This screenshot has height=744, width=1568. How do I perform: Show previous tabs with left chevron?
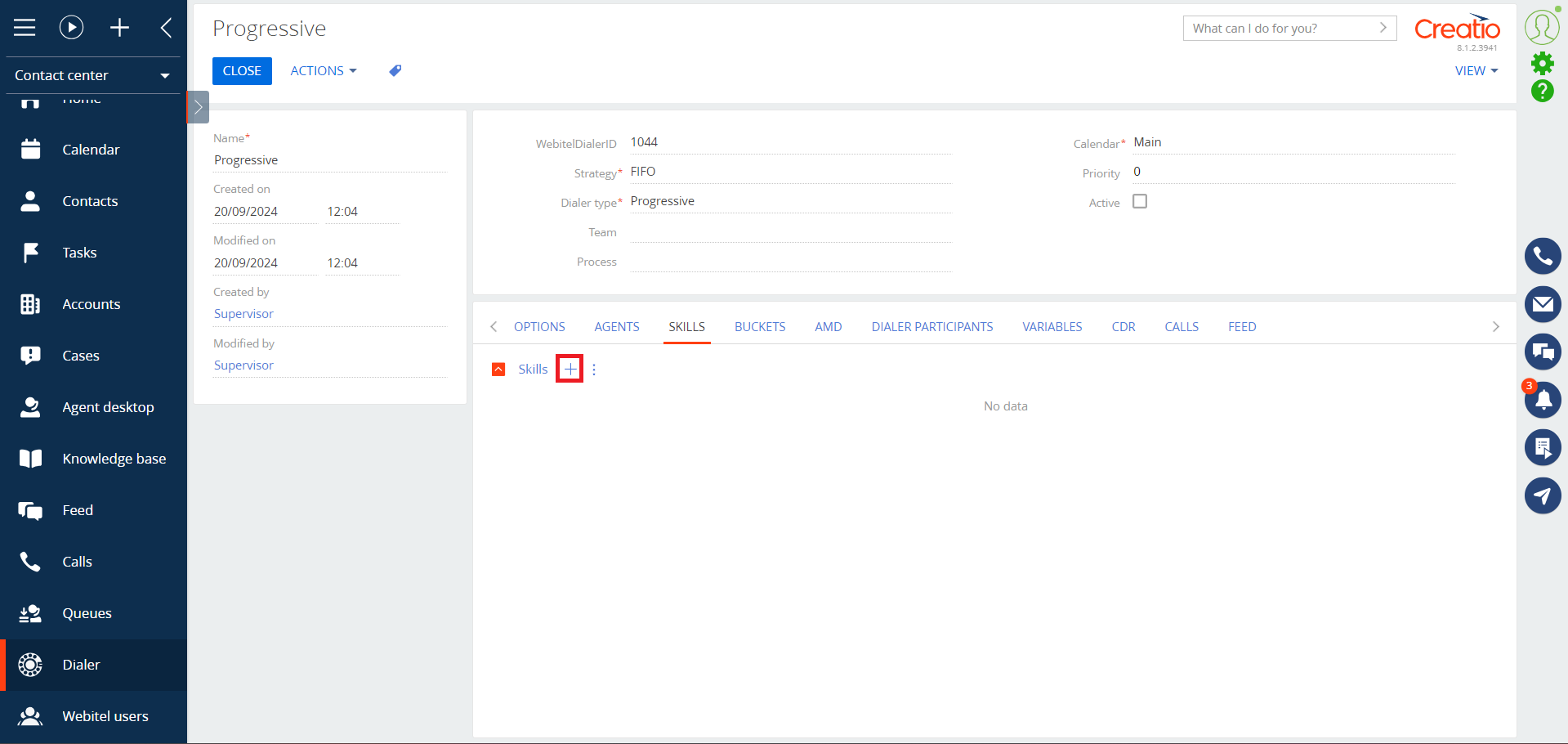tap(494, 327)
